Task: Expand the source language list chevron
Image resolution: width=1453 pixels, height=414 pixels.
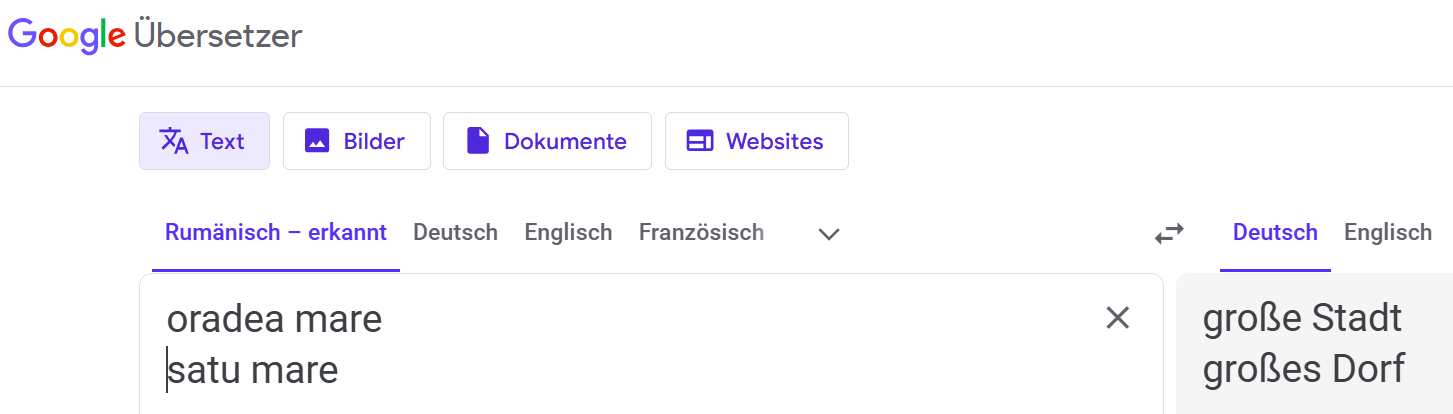Action: 828,234
